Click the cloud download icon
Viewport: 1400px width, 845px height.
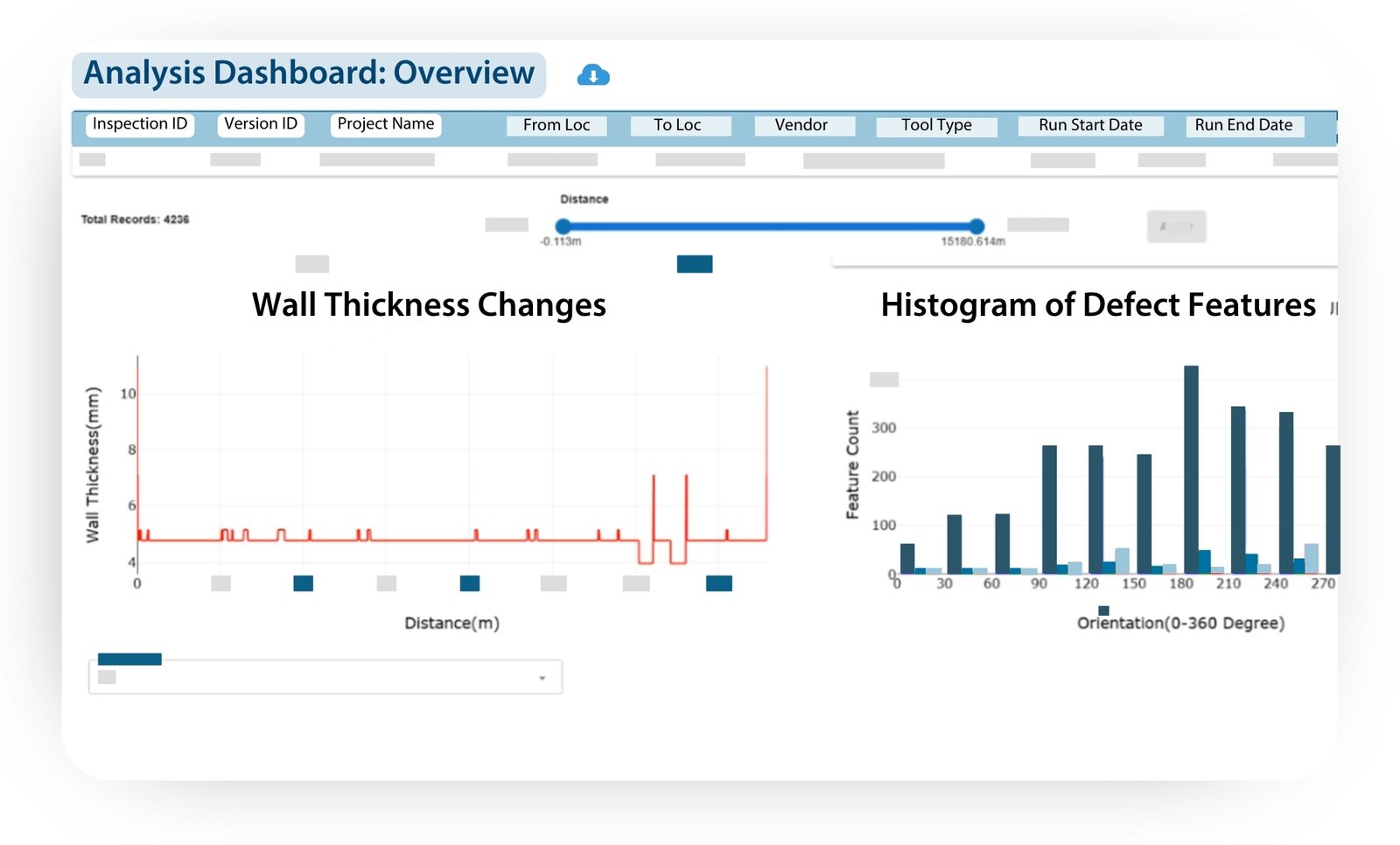[x=593, y=76]
